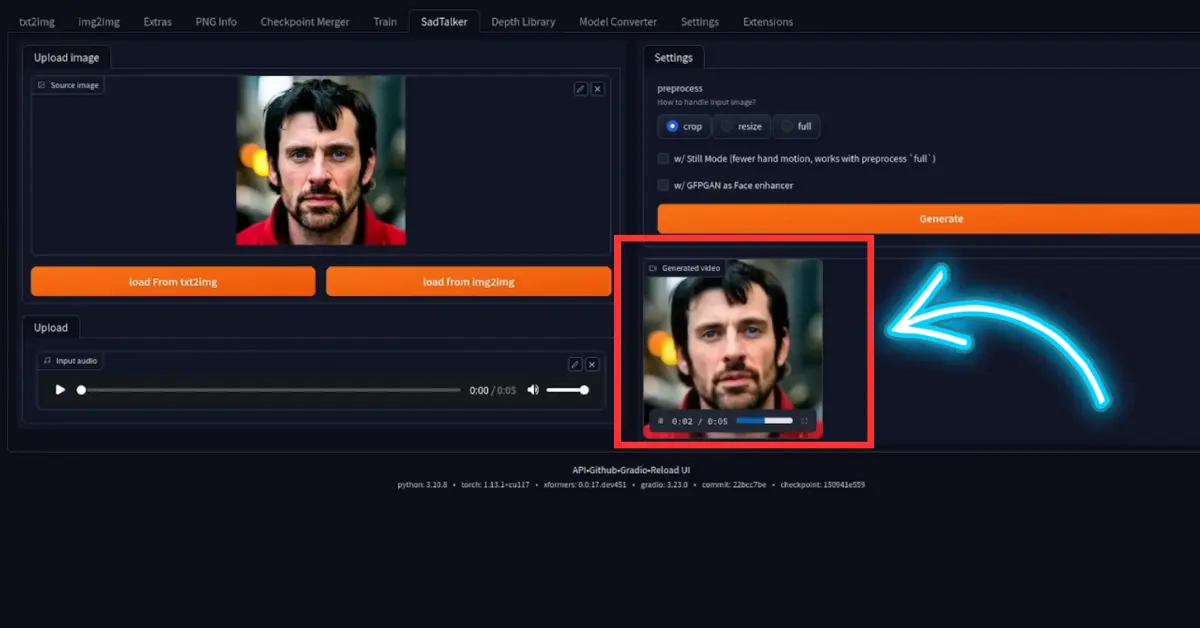
Task: Select the full preprocess option
Action: click(796, 126)
